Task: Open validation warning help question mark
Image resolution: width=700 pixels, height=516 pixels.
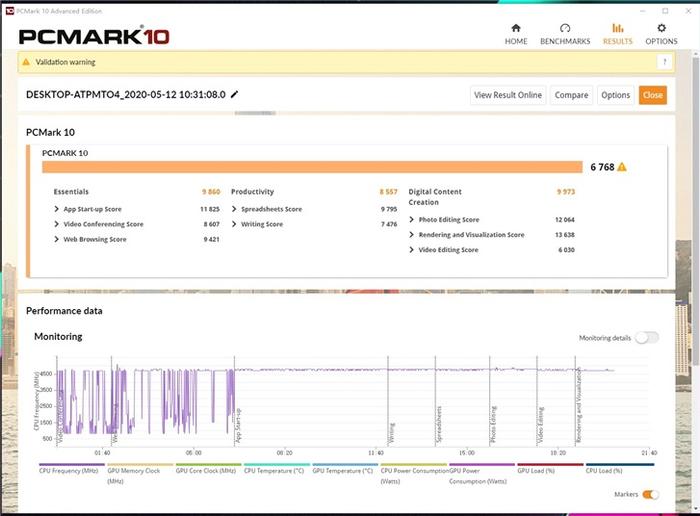Action: 664,62
